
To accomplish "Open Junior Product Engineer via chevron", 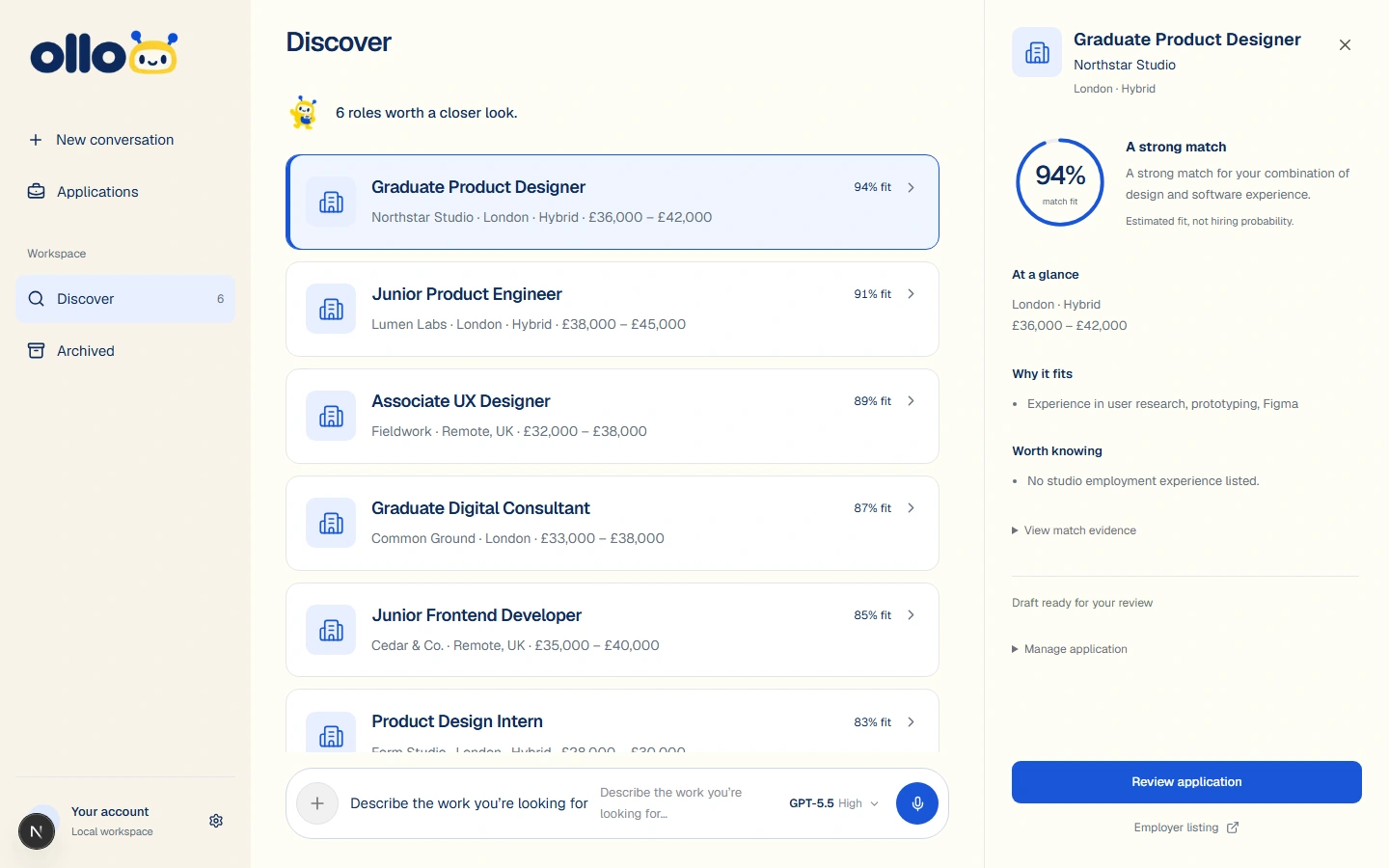I will click(x=911, y=294).
